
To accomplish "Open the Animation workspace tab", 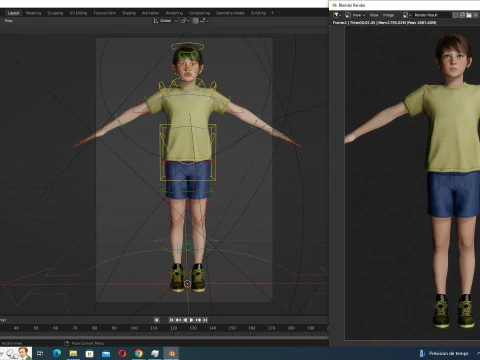I will pyautogui.click(x=150, y=13).
